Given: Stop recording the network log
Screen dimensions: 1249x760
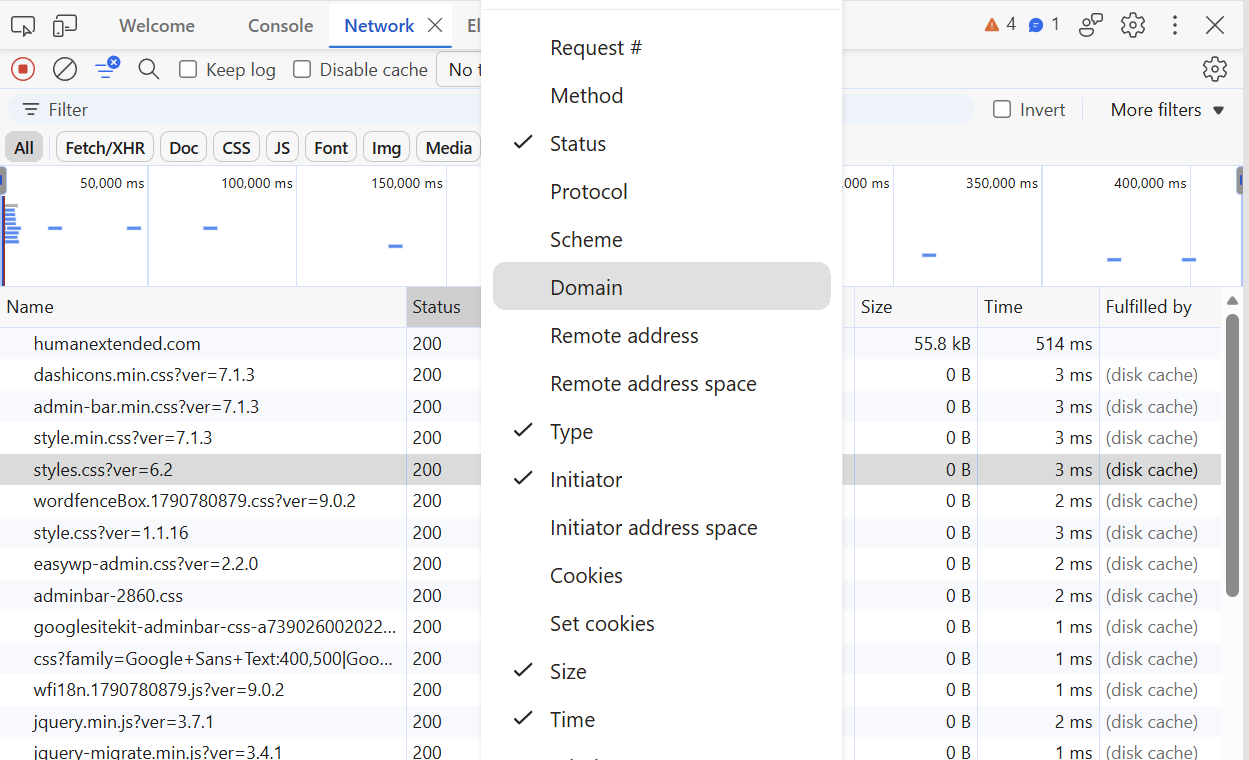Looking at the screenshot, I should (23, 69).
